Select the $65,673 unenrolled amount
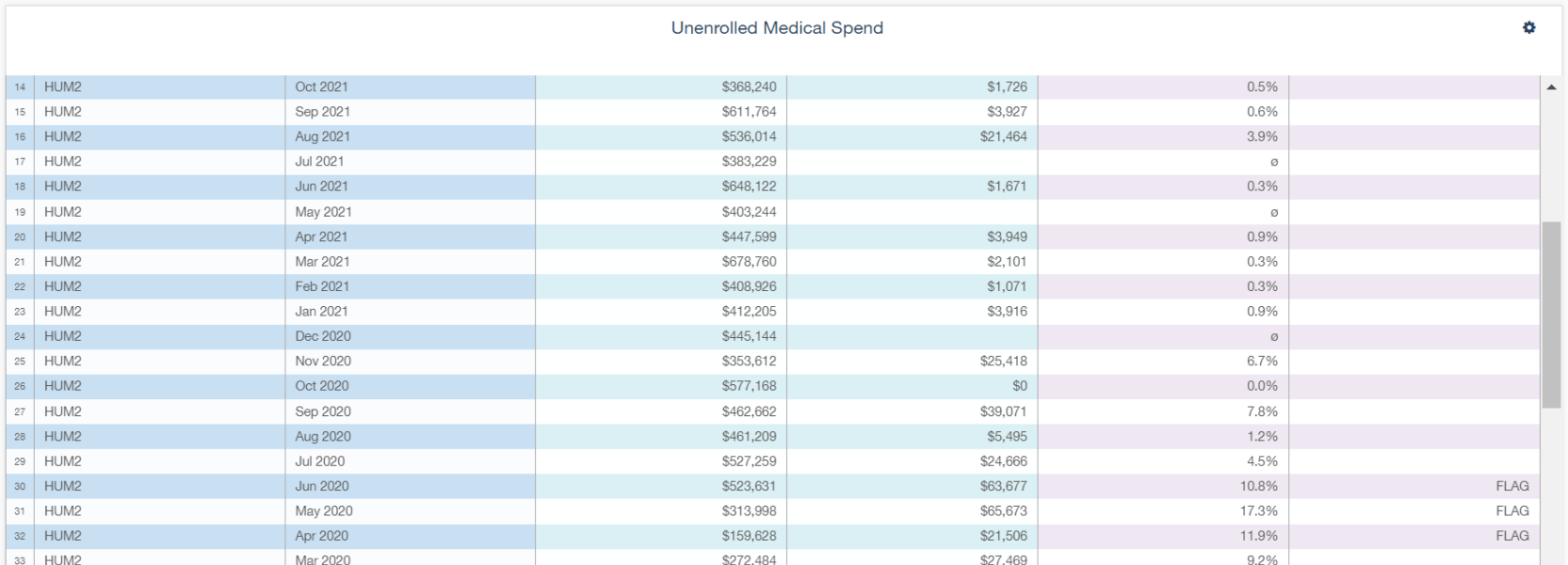 coord(1003,511)
